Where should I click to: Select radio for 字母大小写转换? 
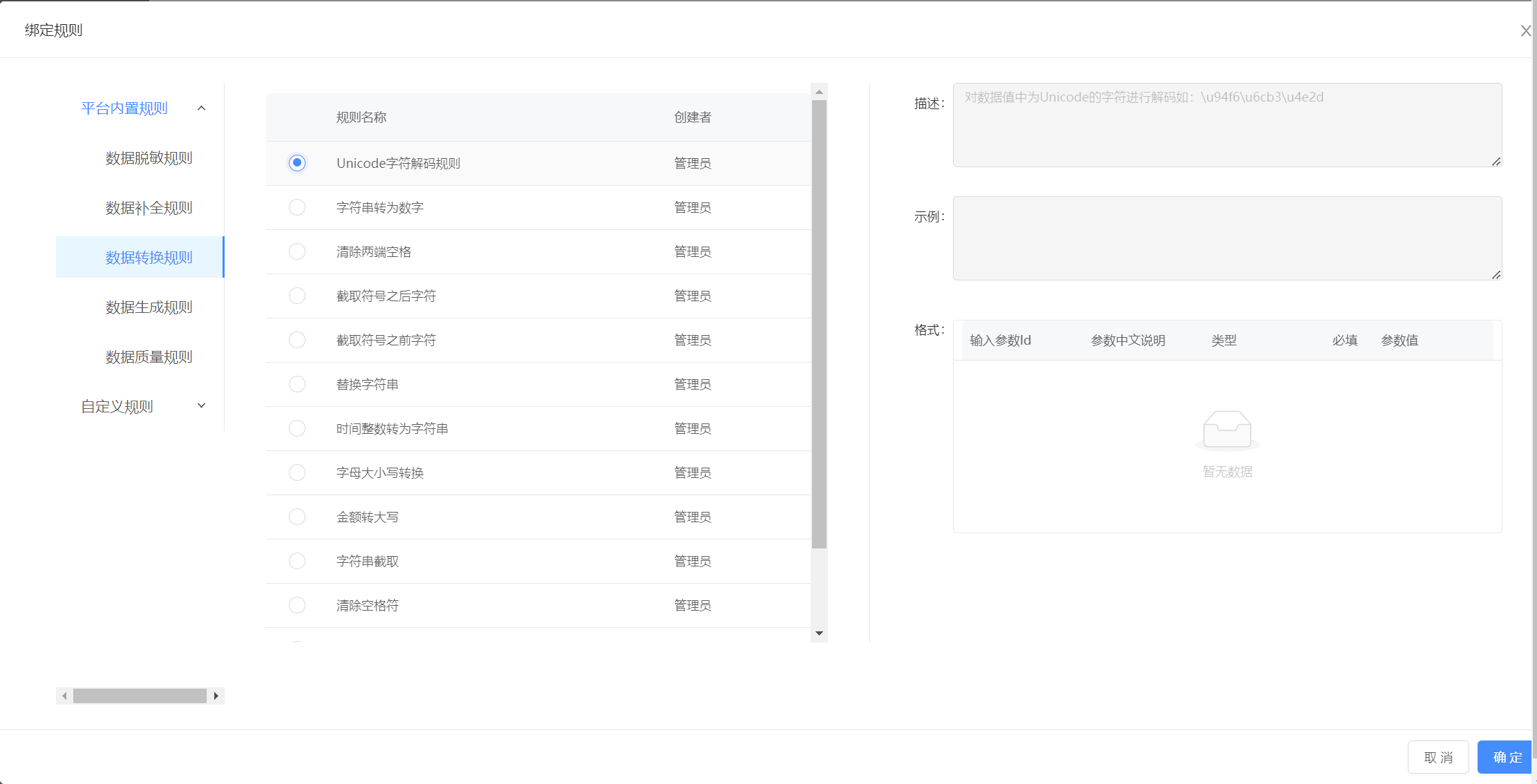tap(297, 472)
